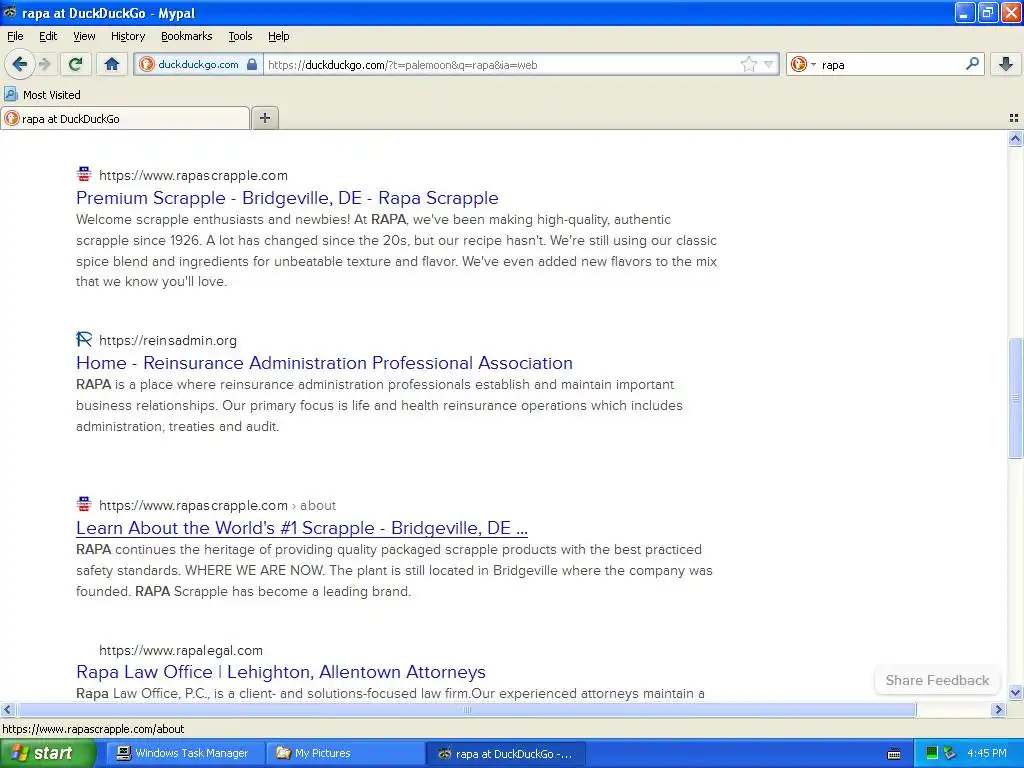The height and width of the screenshot is (768, 1024).
Task: Open the Edit menu
Action: [x=48, y=36]
